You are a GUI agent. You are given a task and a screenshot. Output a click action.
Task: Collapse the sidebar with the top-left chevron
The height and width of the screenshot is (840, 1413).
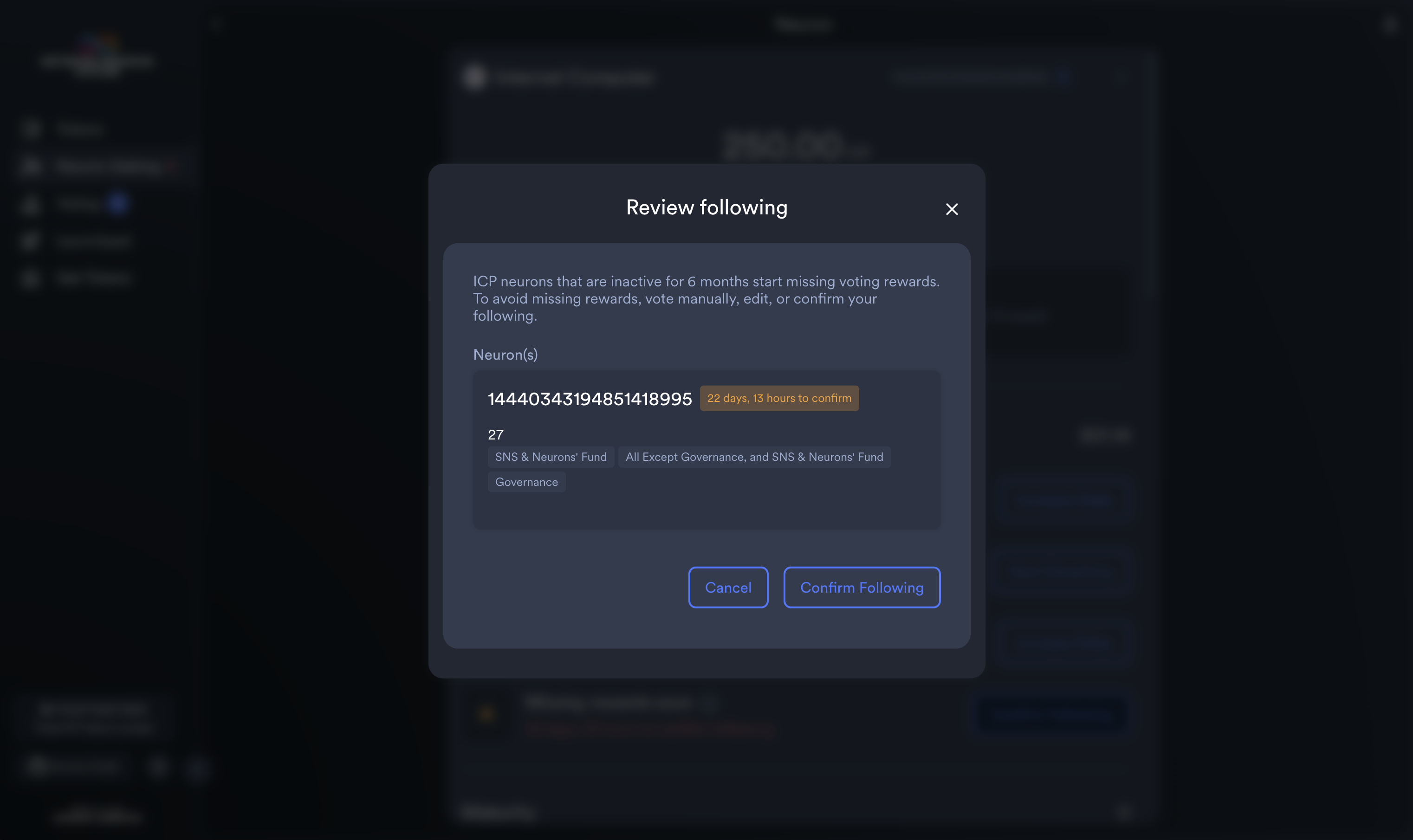(x=217, y=24)
